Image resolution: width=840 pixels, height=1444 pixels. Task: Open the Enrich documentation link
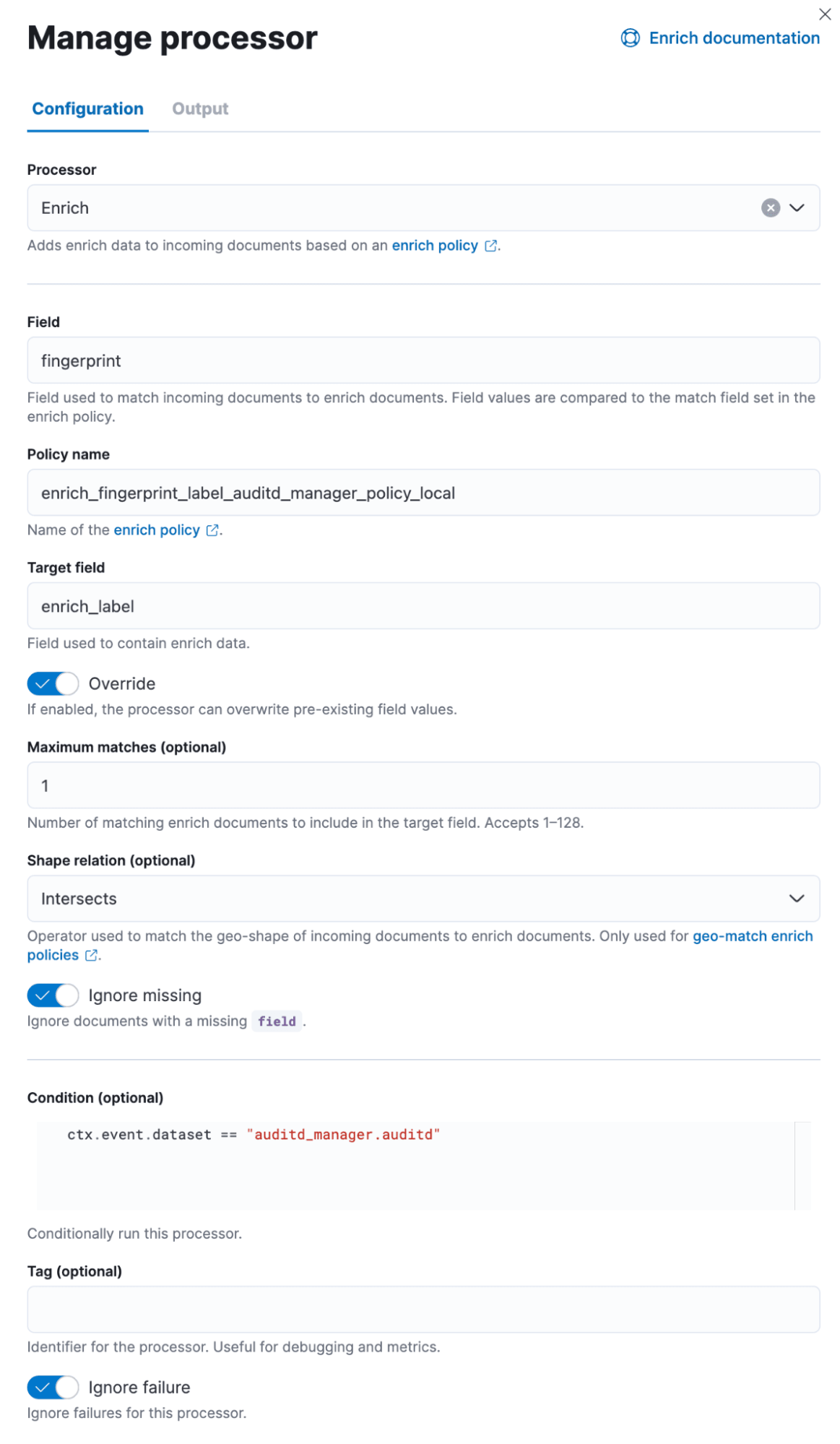pyautogui.click(x=734, y=38)
